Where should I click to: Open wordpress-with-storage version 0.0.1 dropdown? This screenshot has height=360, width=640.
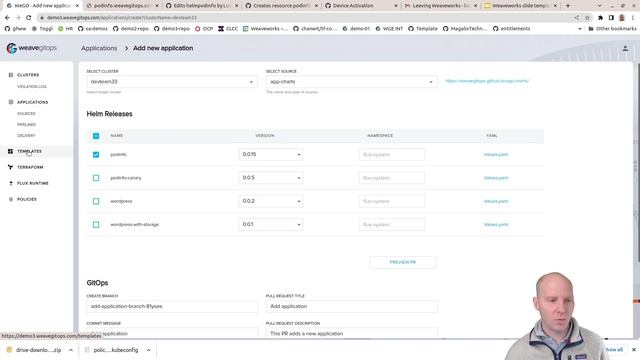click(x=271, y=224)
